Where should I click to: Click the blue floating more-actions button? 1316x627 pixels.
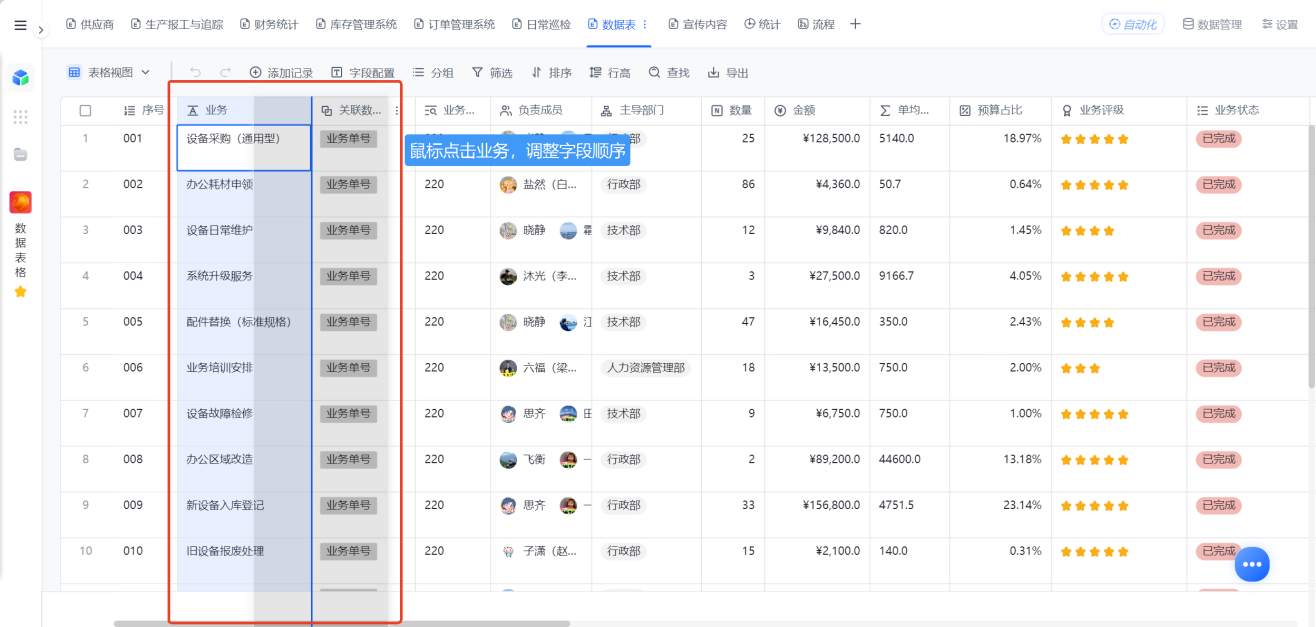(1252, 564)
